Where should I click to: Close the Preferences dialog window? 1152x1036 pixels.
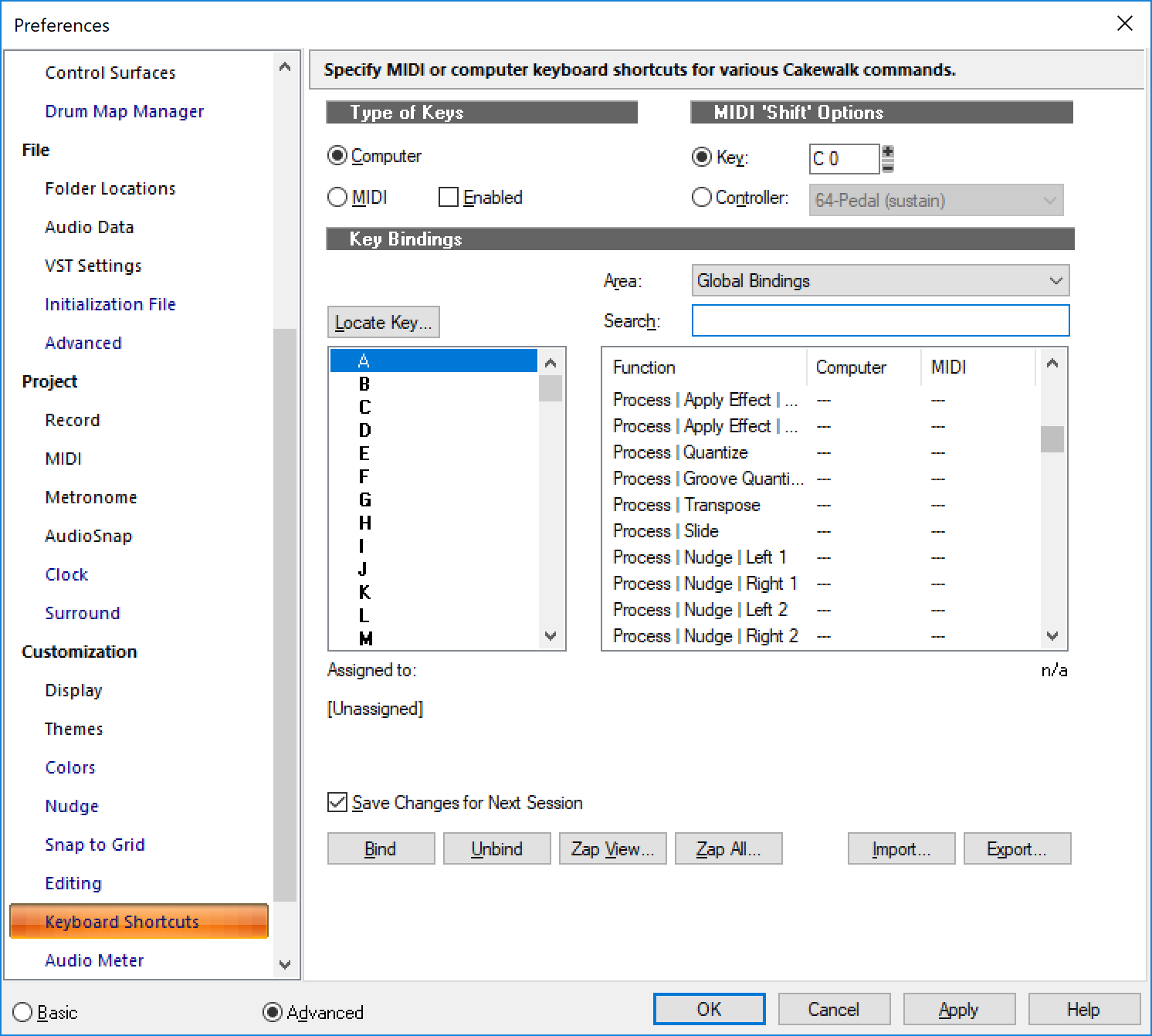pos(1124,24)
